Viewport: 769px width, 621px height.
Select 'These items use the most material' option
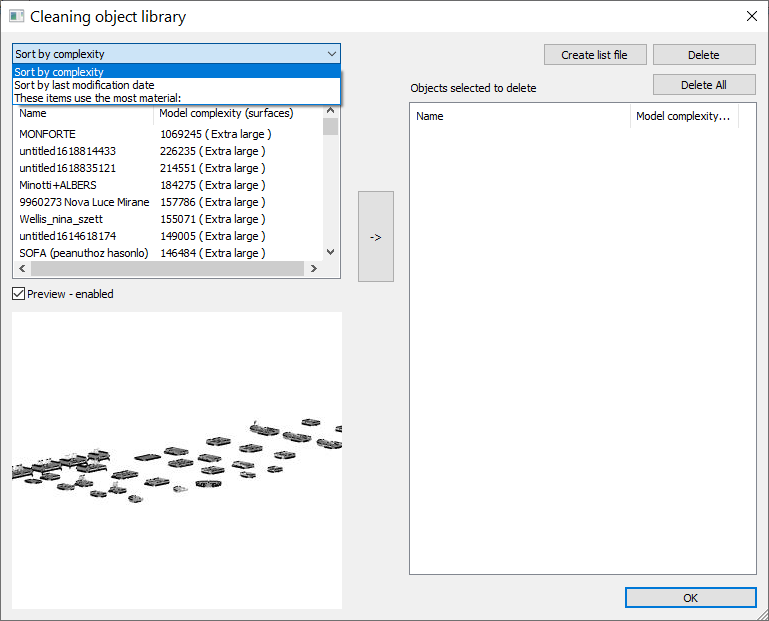[x=97, y=98]
